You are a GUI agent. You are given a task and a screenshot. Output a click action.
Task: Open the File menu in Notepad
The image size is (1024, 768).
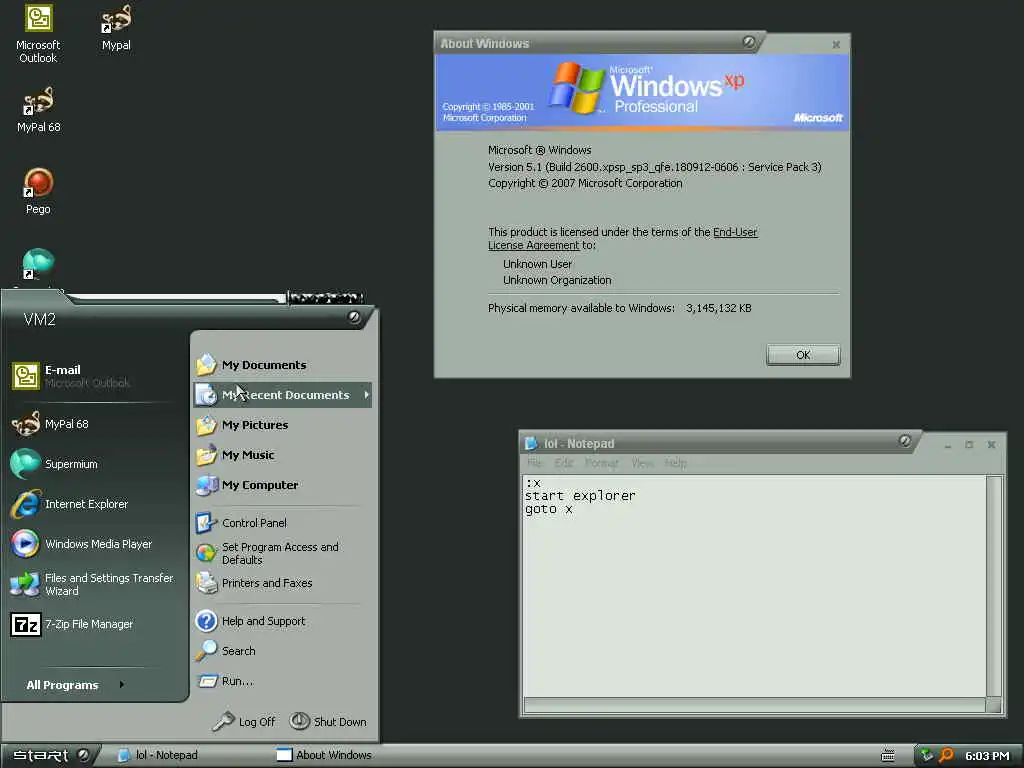pos(534,463)
